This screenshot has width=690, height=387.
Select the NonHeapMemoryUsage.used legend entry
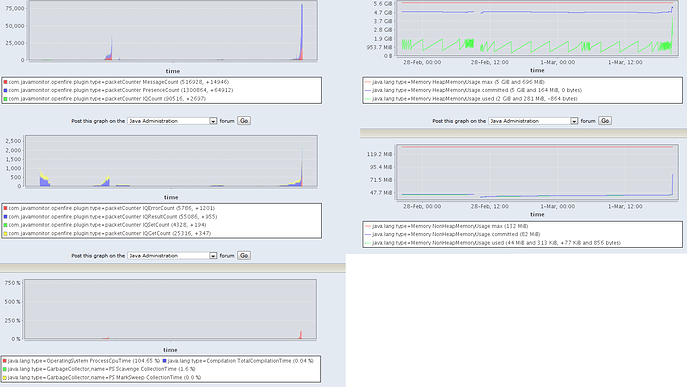point(493,243)
